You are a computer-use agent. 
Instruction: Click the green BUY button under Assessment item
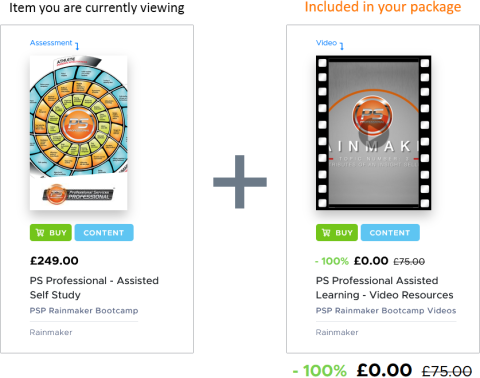point(51,232)
